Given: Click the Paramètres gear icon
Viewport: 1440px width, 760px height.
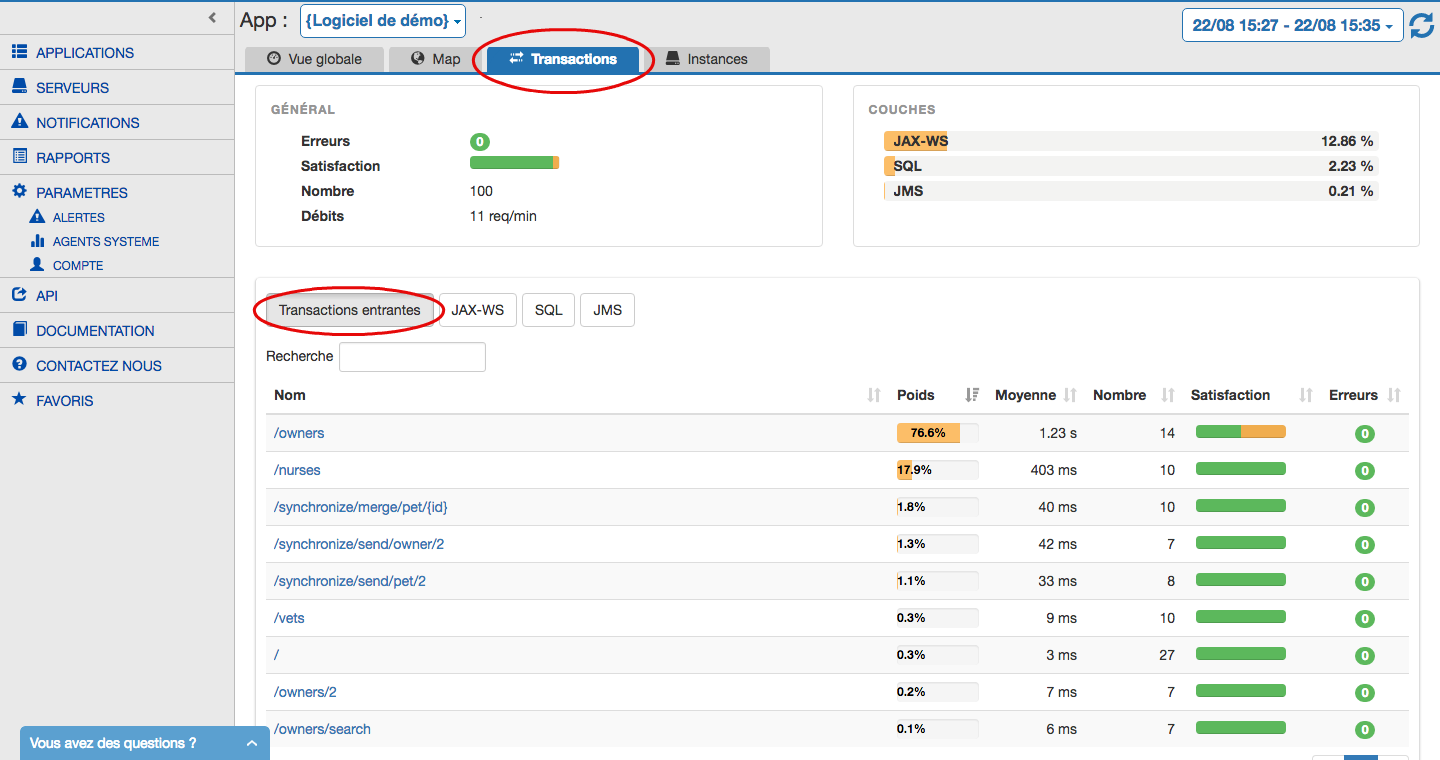Looking at the screenshot, I should 19,192.
